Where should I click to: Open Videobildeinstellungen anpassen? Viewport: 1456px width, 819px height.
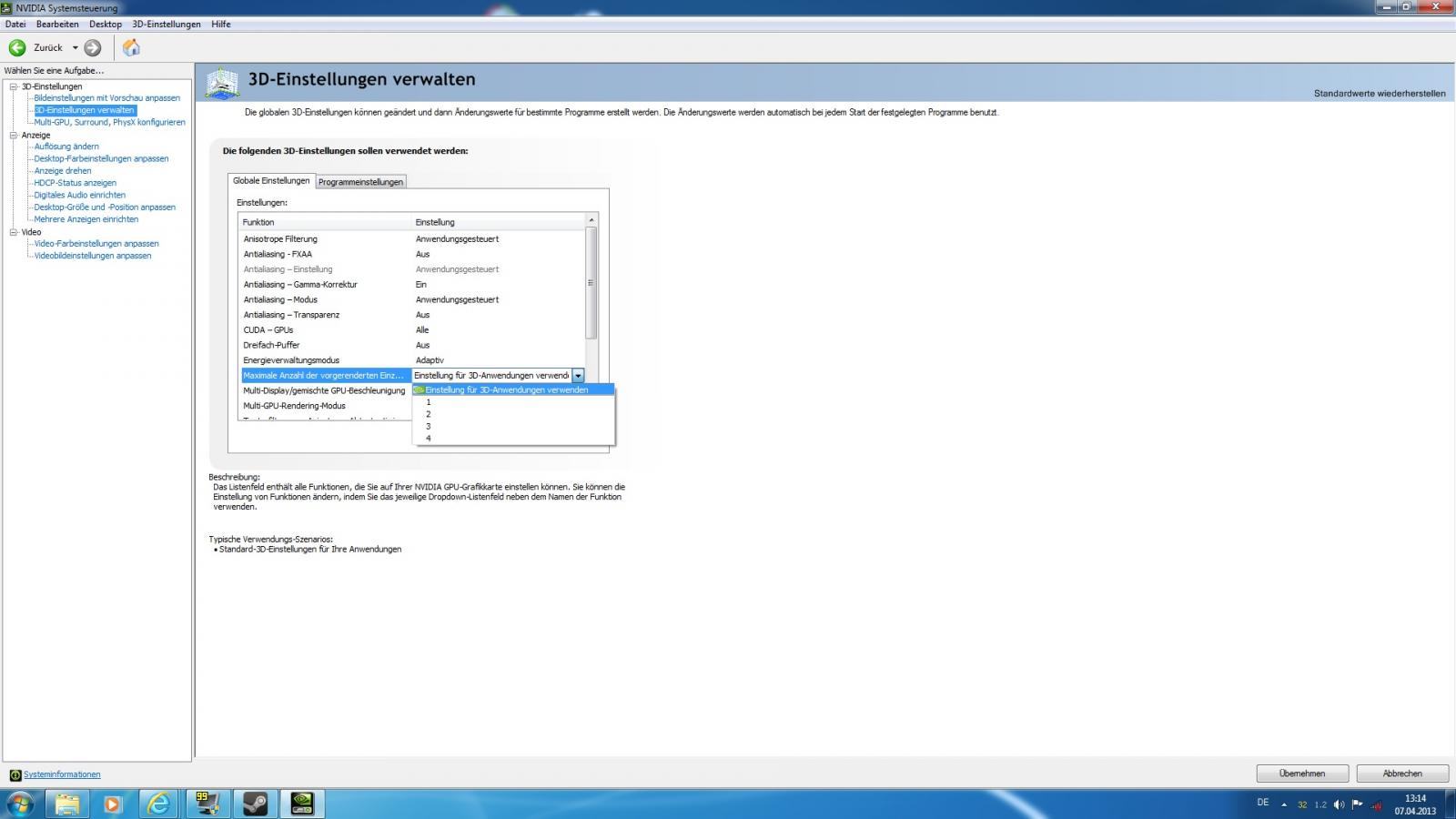[93, 256]
